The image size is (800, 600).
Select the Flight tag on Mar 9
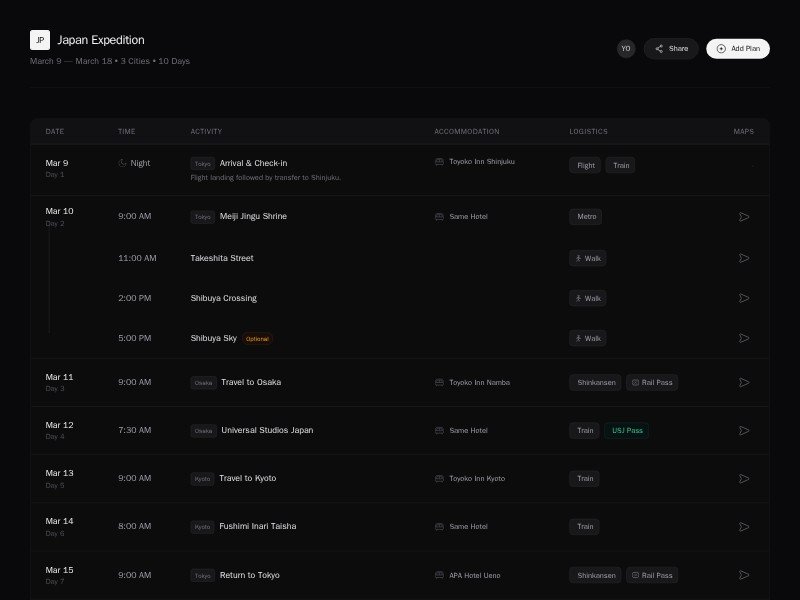click(x=585, y=165)
